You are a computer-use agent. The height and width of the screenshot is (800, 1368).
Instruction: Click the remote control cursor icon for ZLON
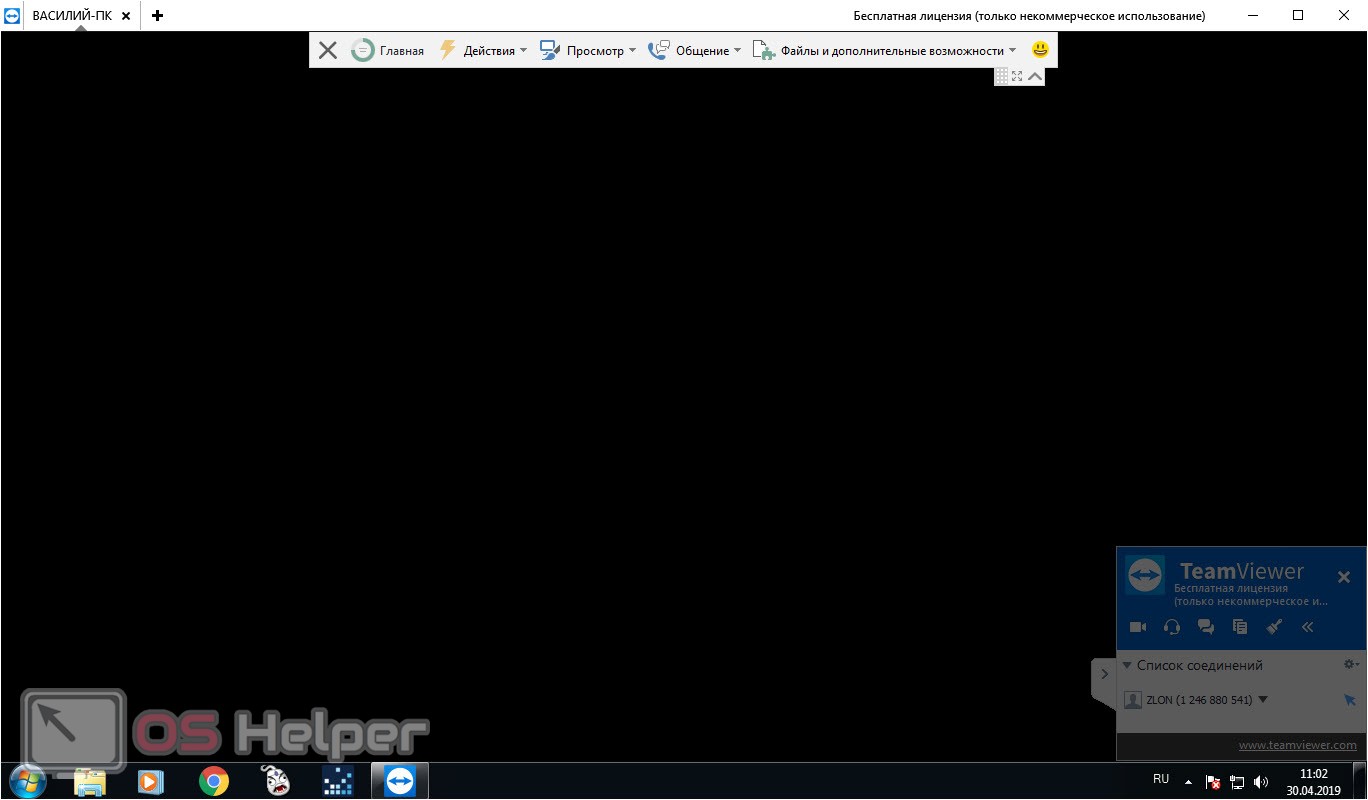click(x=1350, y=700)
